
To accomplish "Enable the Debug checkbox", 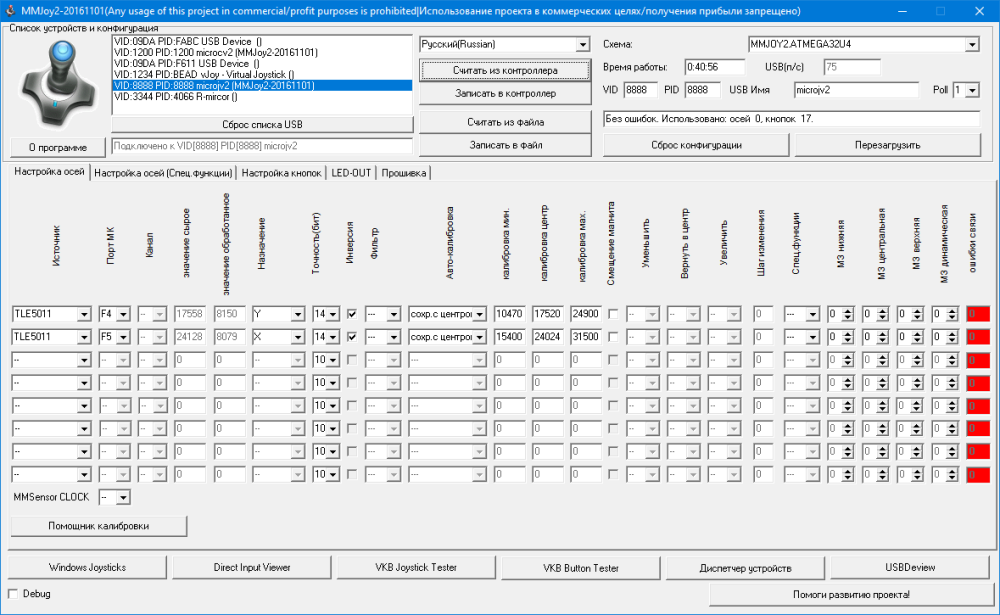I will click(x=13, y=594).
